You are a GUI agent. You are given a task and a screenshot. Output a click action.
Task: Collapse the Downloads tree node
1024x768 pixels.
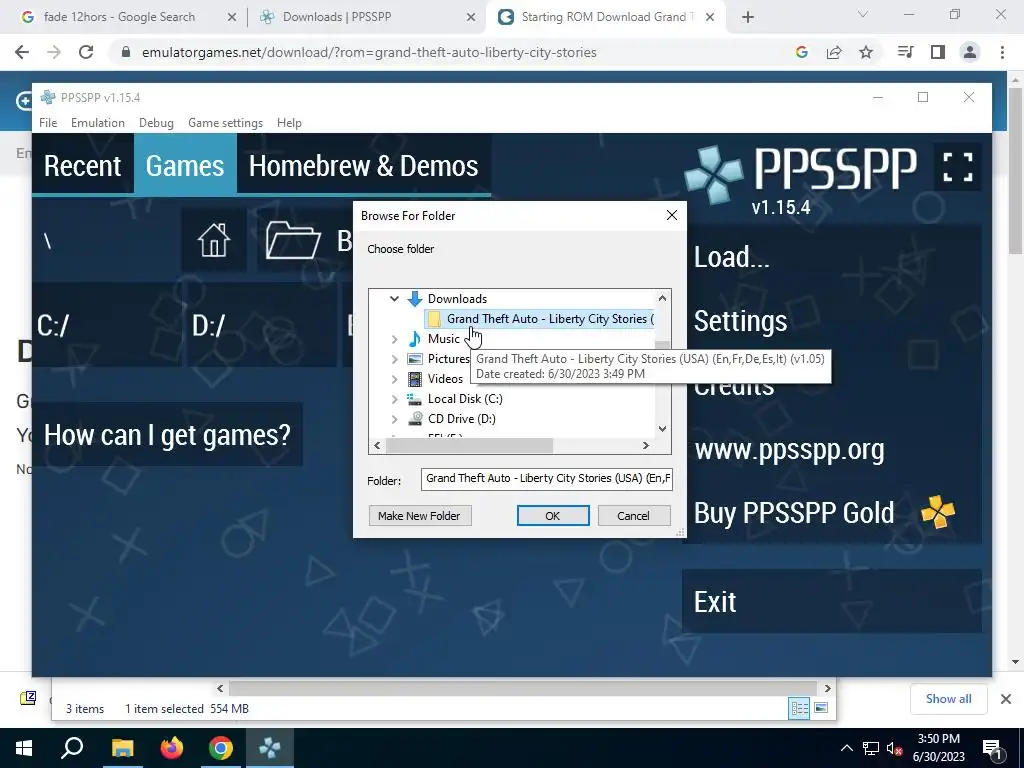(394, 298)
